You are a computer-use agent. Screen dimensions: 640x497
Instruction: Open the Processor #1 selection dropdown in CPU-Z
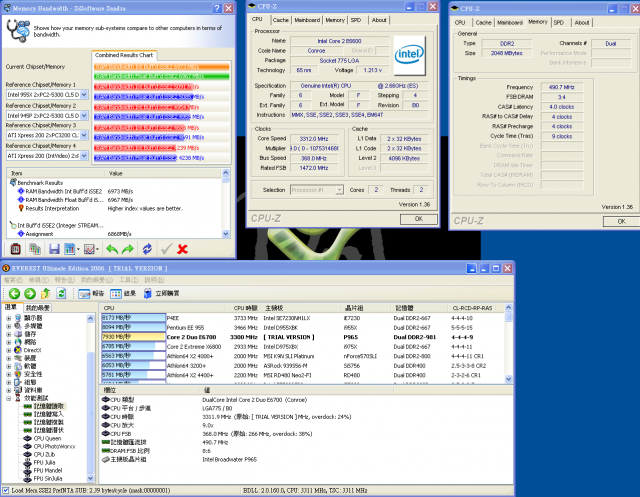pyautogui.click(x=339, y=190)
